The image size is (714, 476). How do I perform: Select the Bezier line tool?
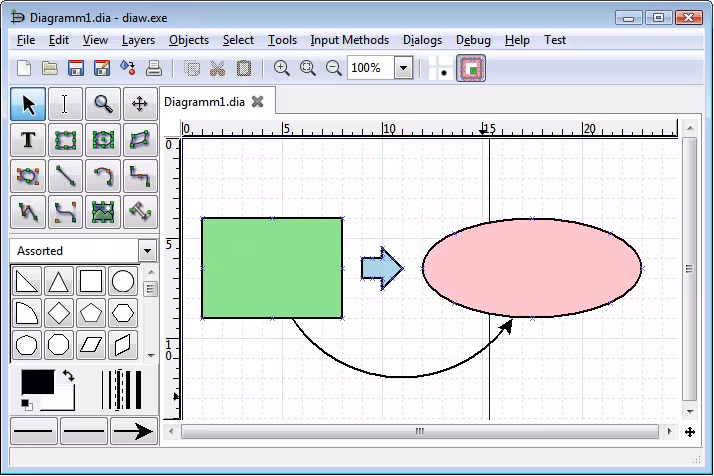click(65, 212)
